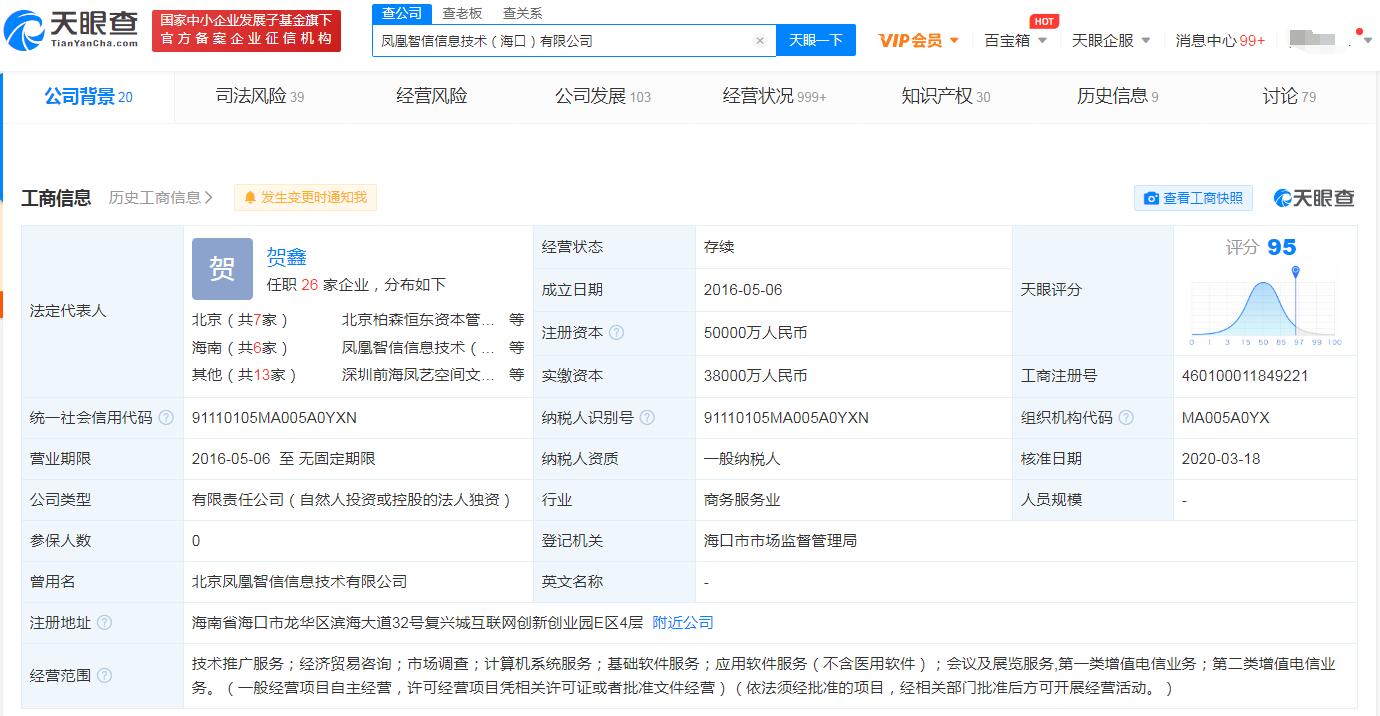This screenshot has height=716, width=1380.
Task: Click 查看工商快照 button
Action: (x=1193, y=198)
